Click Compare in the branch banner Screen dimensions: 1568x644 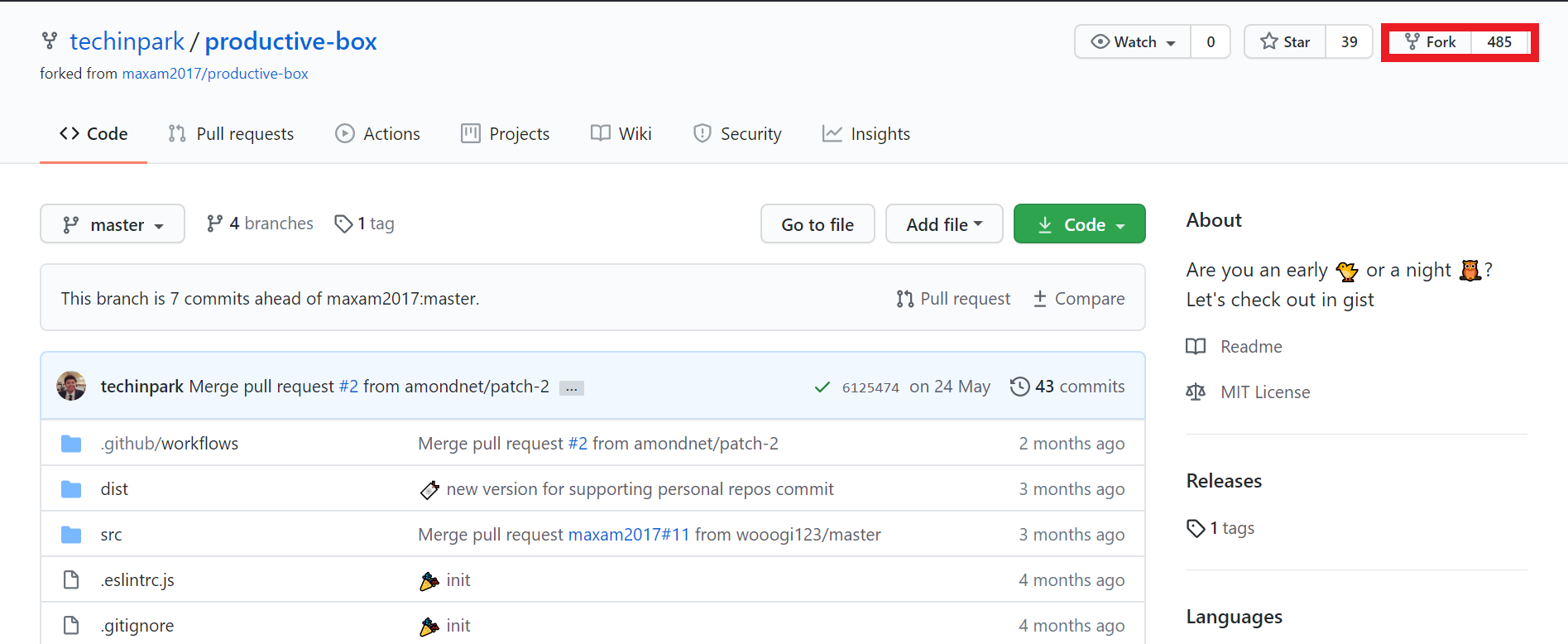click(x=1079, y=299)
